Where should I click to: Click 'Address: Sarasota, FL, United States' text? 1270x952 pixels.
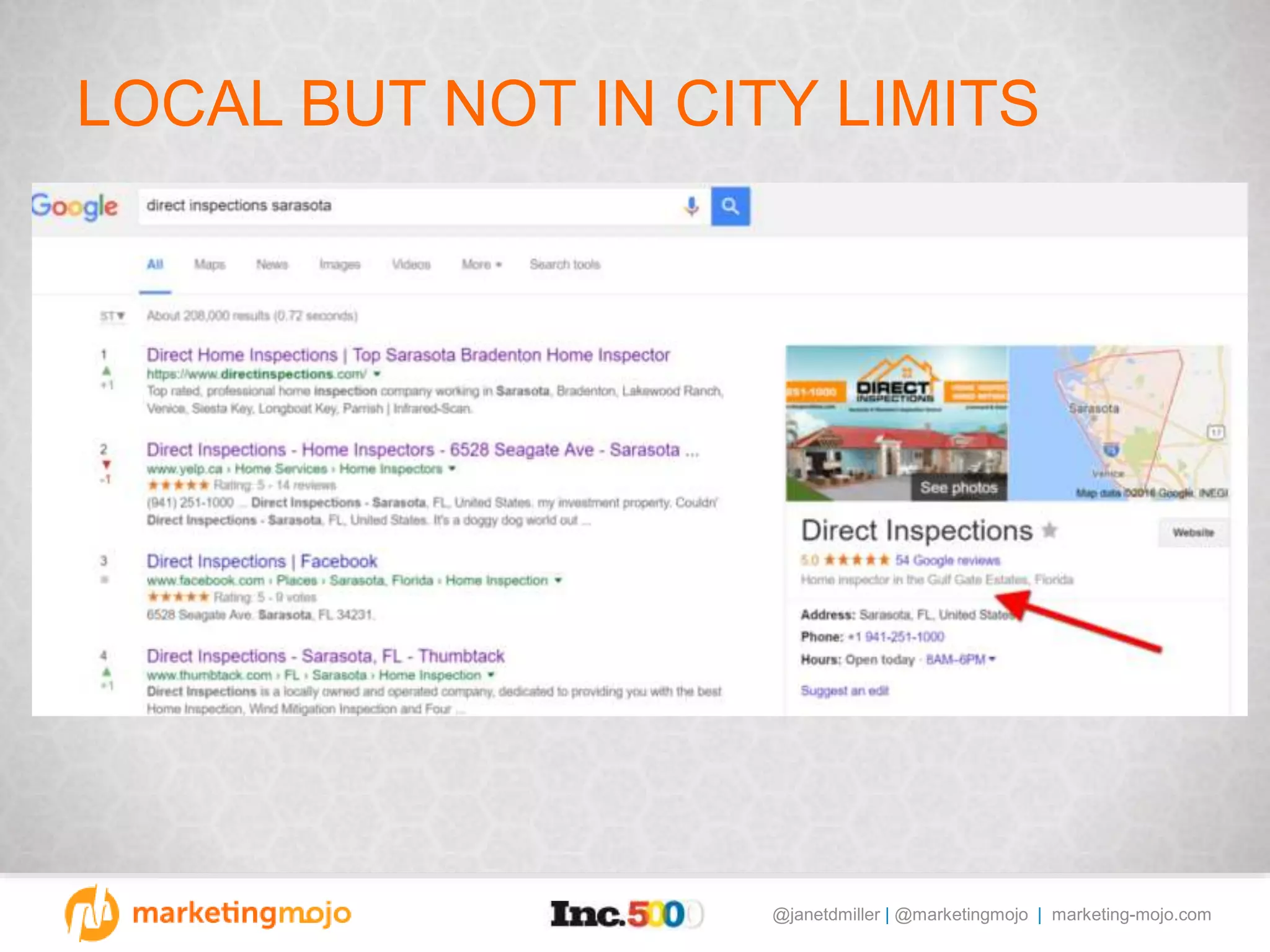click(x=909, y=615)
